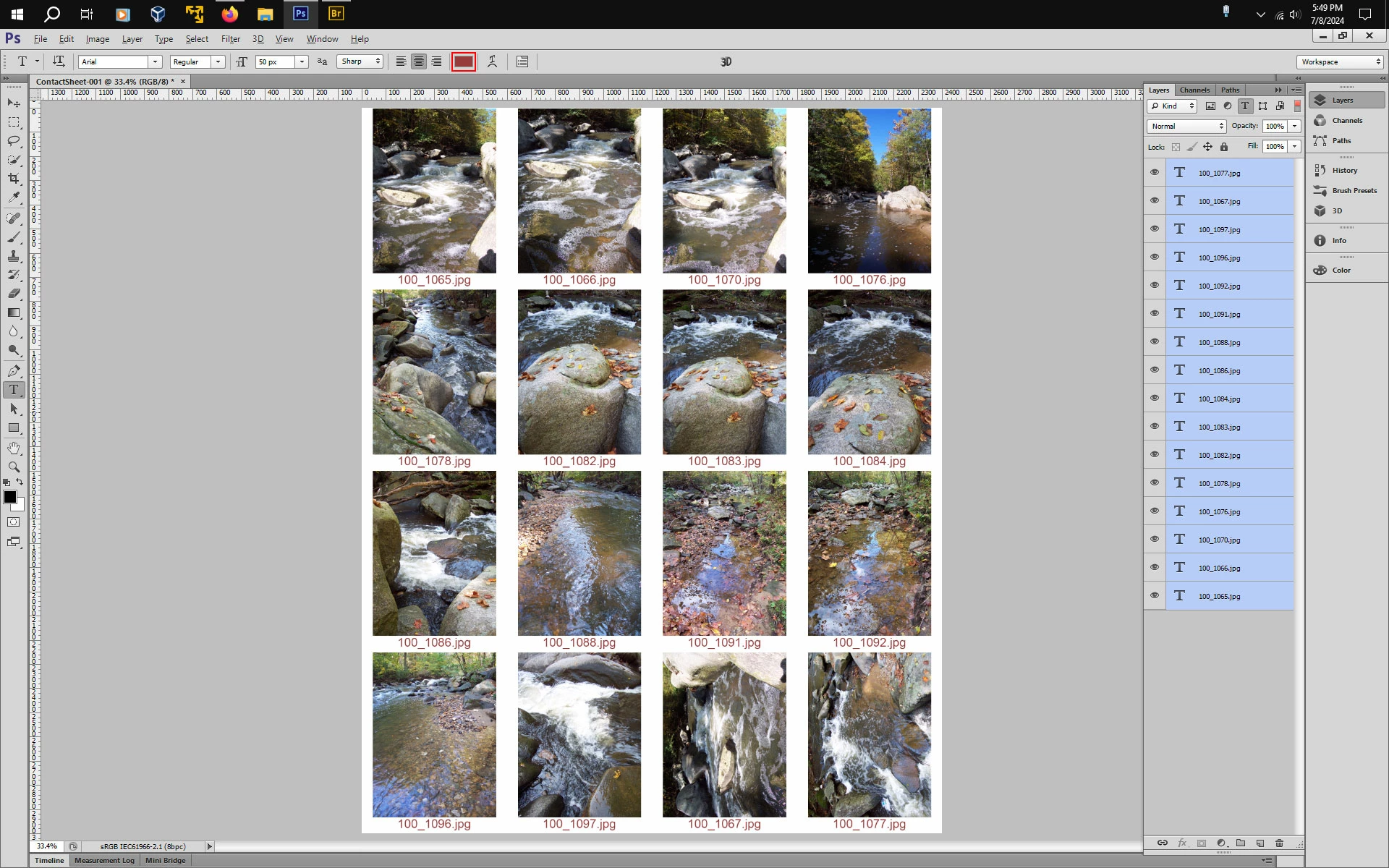Expand the Workspace switcher dropdown
Image resolution: width=1389 pixels, height=868 pixels.
tap(1341, 61)
